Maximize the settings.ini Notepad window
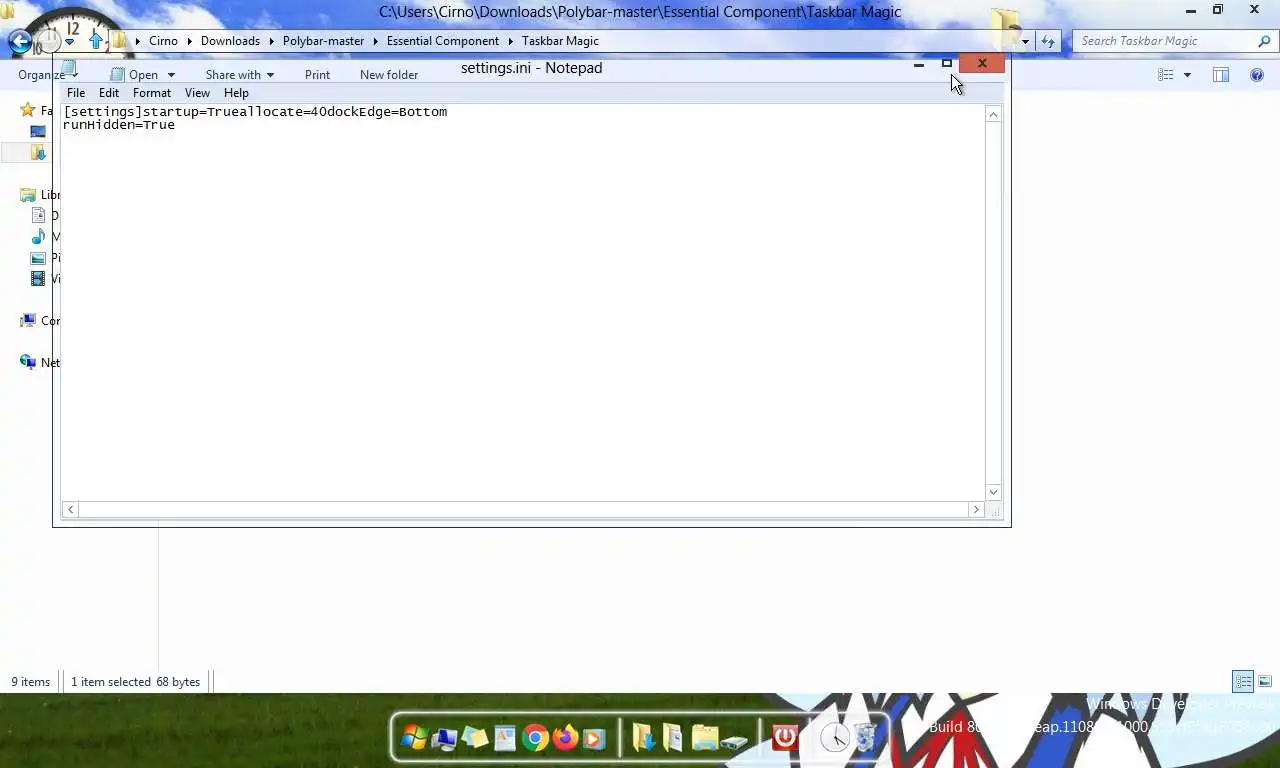1280x768 pixels. pos(946,64)
